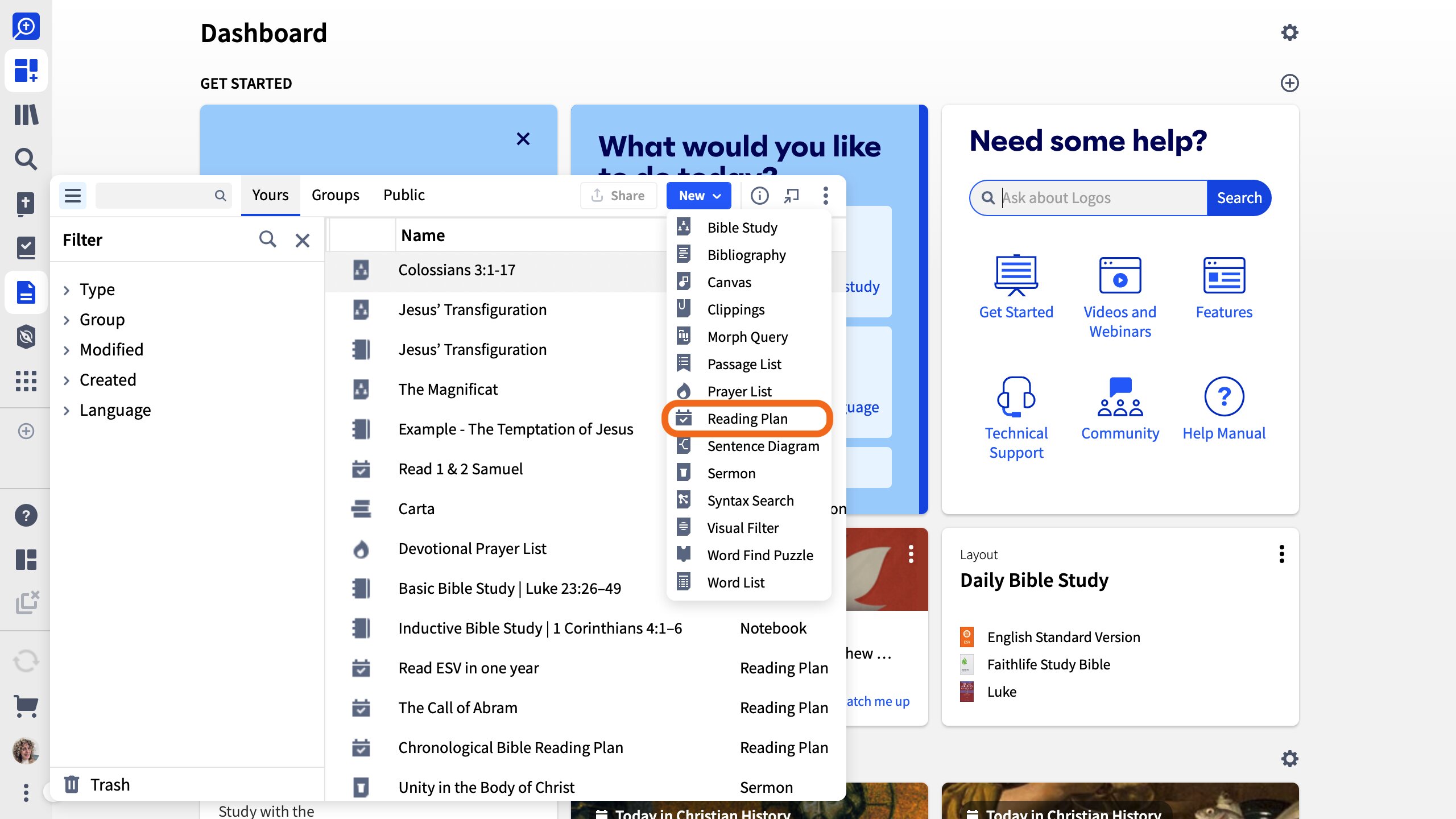Screen dimensions: 1456x819
Task: Click the documents search field
Action: click(163, 196)
